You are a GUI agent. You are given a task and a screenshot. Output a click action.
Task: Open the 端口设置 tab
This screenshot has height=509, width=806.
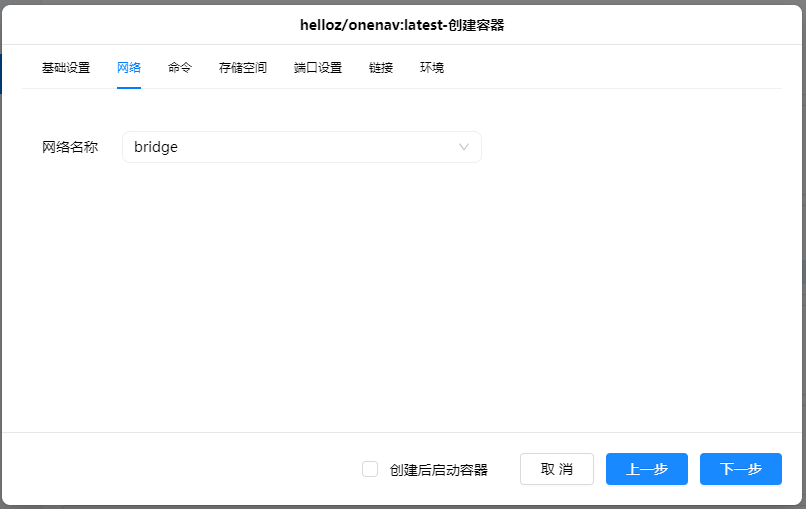click(x=318, y=68)
